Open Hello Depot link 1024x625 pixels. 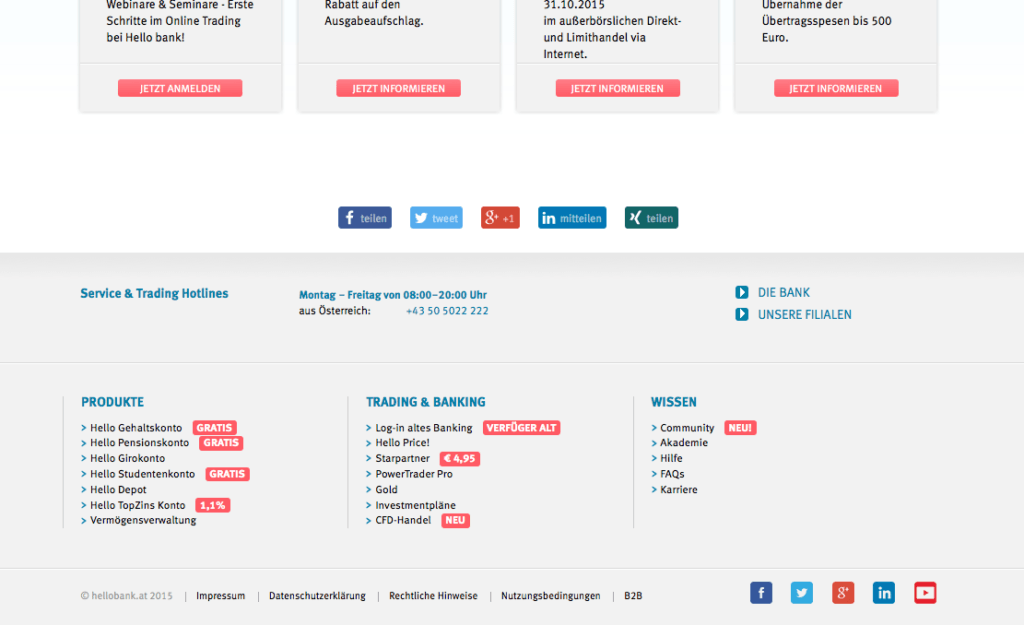tap(118, 490)
